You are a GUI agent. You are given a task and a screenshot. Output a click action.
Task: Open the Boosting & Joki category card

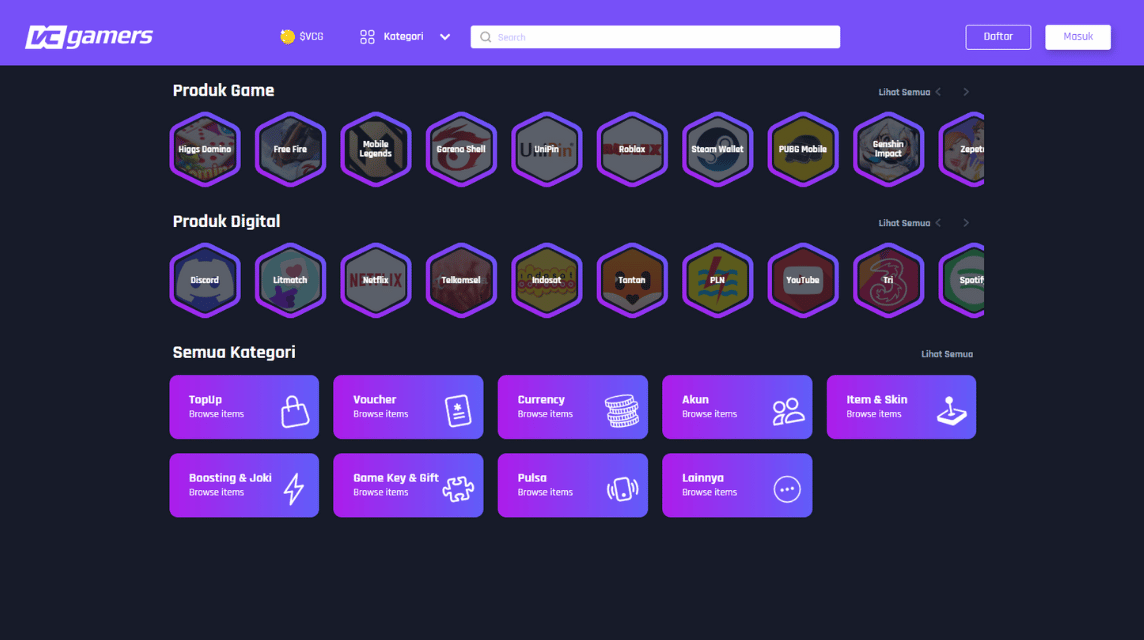(x=244, y=485)
